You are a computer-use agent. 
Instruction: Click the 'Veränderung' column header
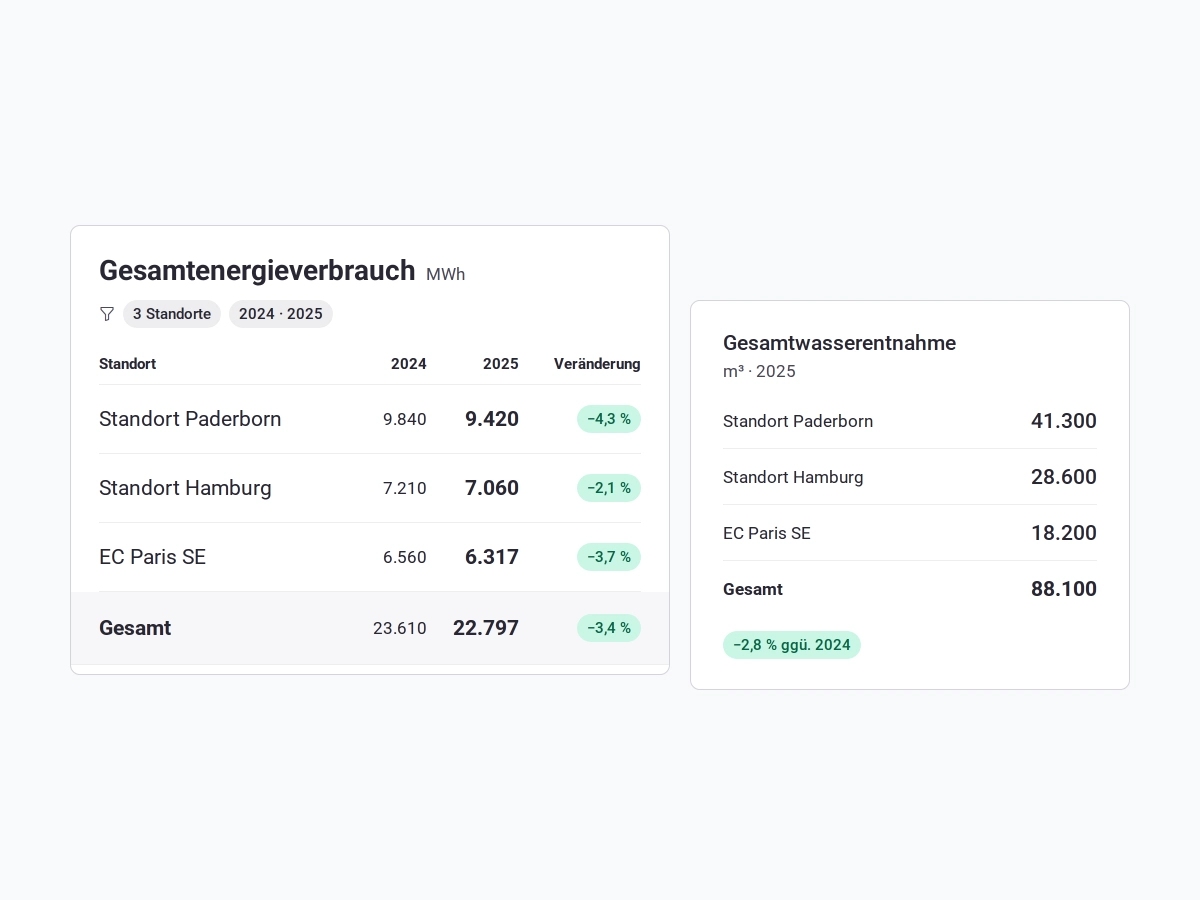pos(597,364)
